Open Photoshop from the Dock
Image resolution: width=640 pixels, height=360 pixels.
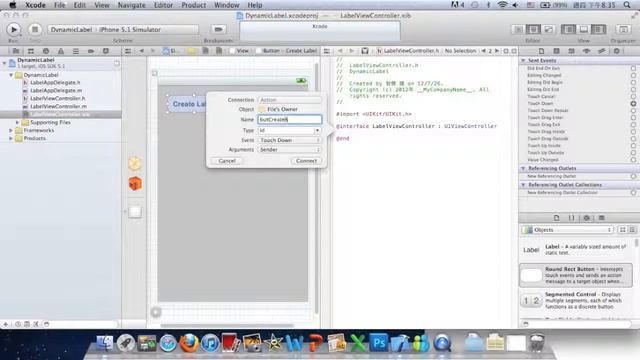coord(378,343)
